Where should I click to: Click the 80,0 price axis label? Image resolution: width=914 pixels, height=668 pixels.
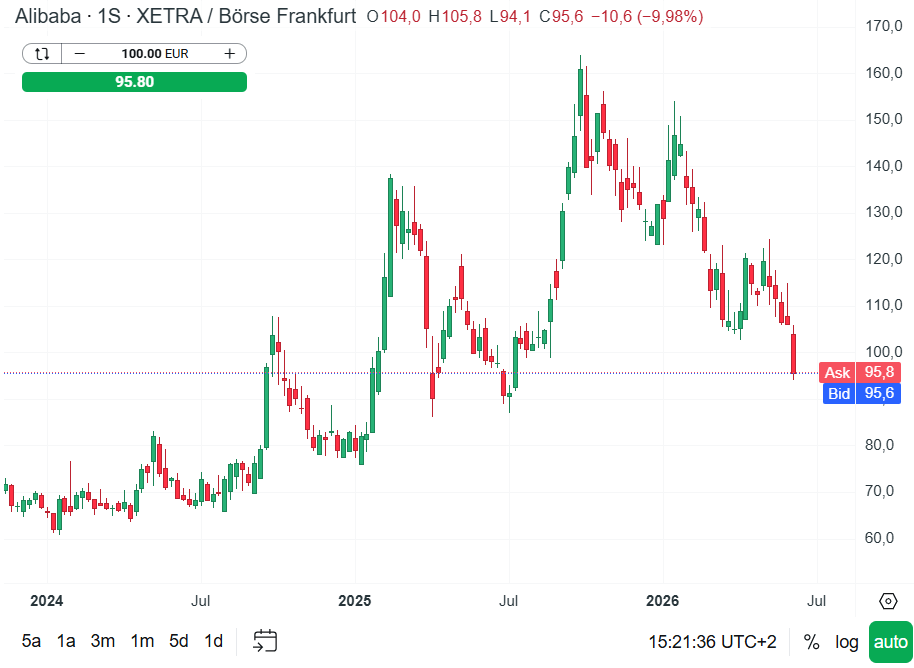pyautogui.click(x=880, y=445)
